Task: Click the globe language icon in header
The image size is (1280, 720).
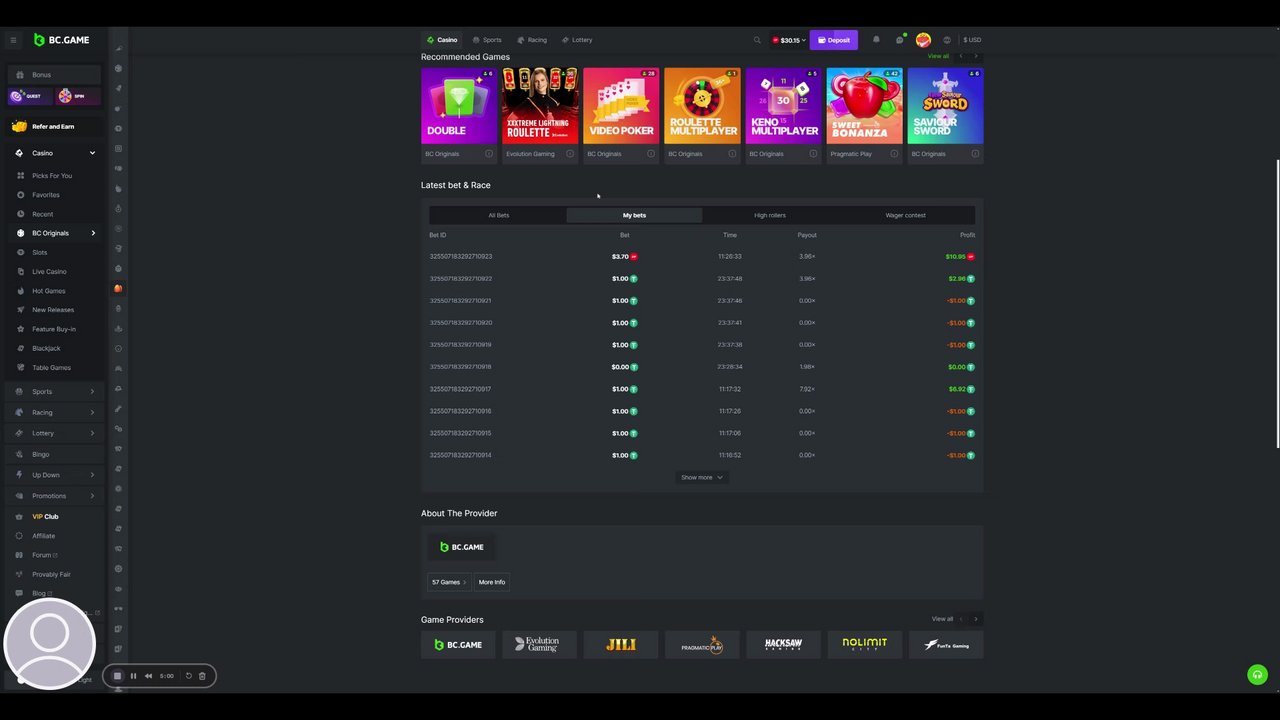Action: coord(947,40)
